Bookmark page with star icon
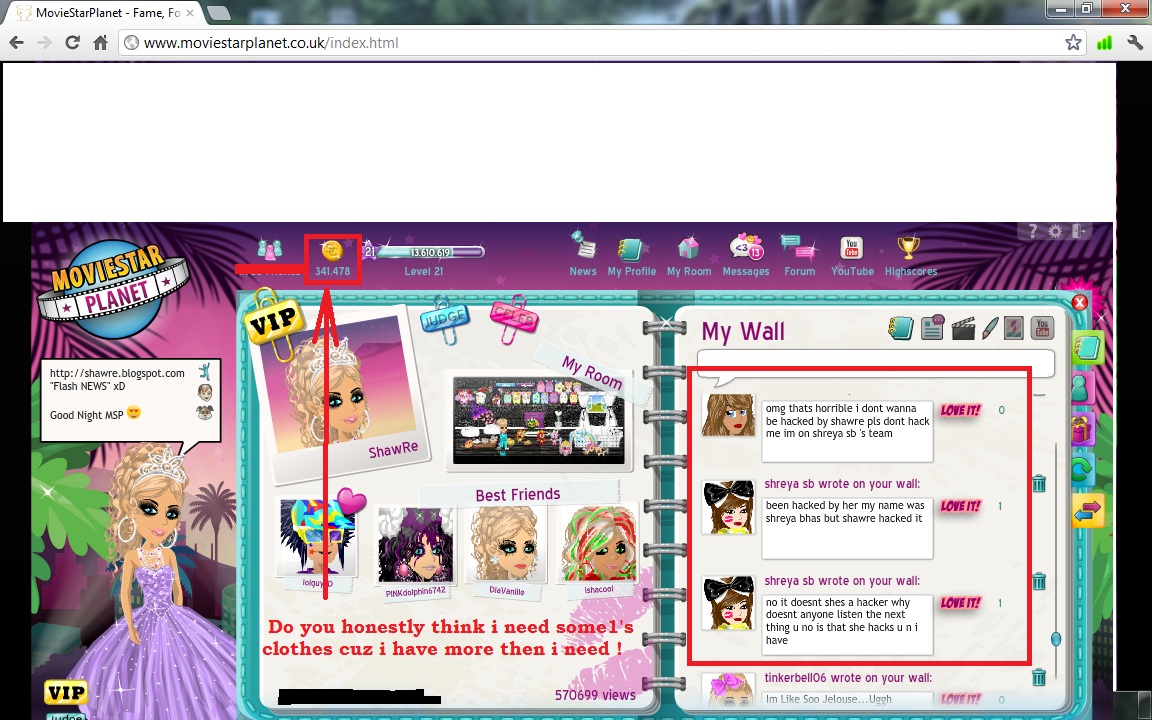The width and height of the screenshot is (1152, 720). (1073, 43)
